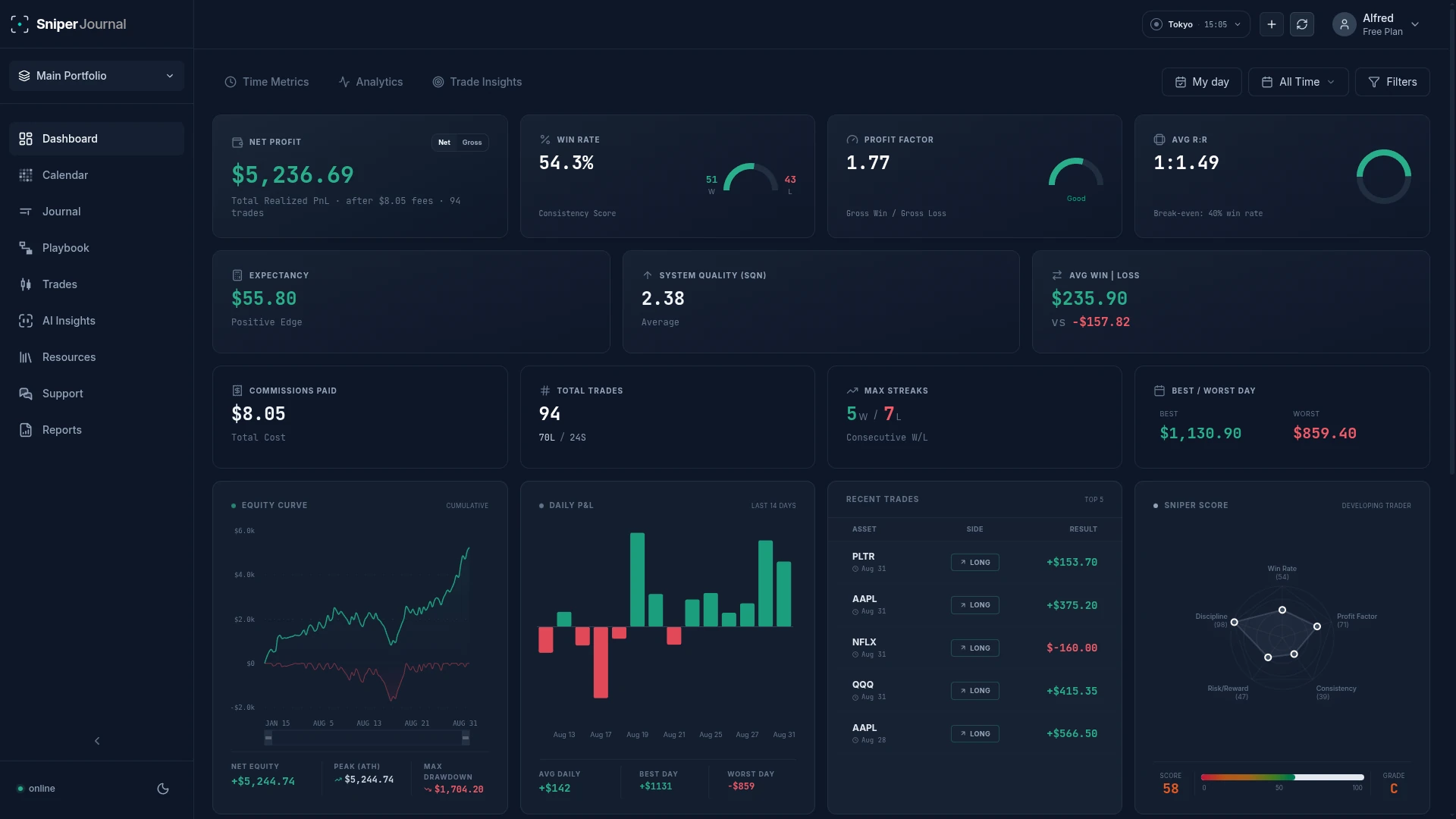Open Reports document icon
Image resolution: width=1456 pixels, height=819 pixels.
pos(26,430)
